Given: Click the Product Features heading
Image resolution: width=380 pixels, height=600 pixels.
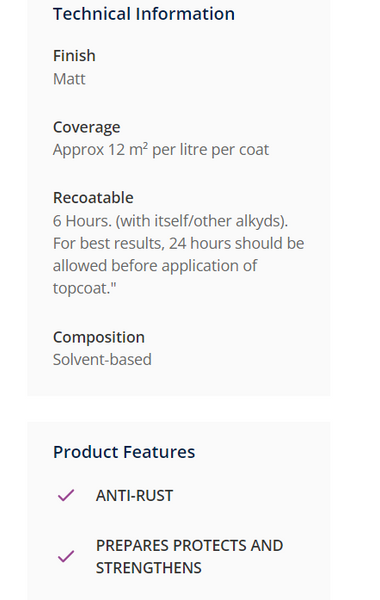Looking at the screenshot, I should click(124, 452).
